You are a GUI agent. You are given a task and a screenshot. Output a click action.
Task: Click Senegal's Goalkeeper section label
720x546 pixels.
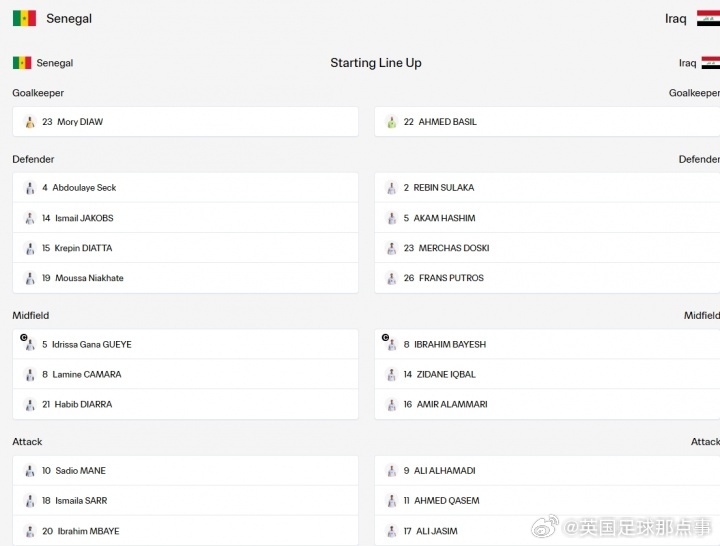coord(38,93)
